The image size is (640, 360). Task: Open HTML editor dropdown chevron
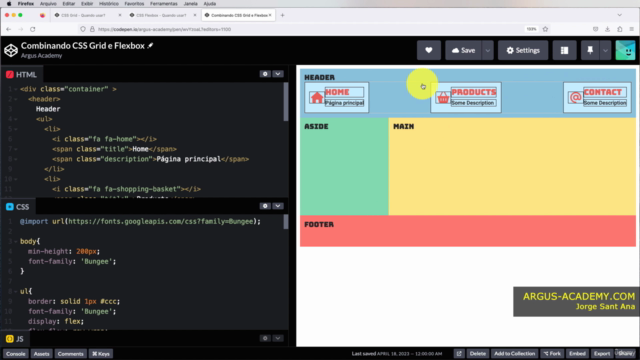[x=278, y=74]
